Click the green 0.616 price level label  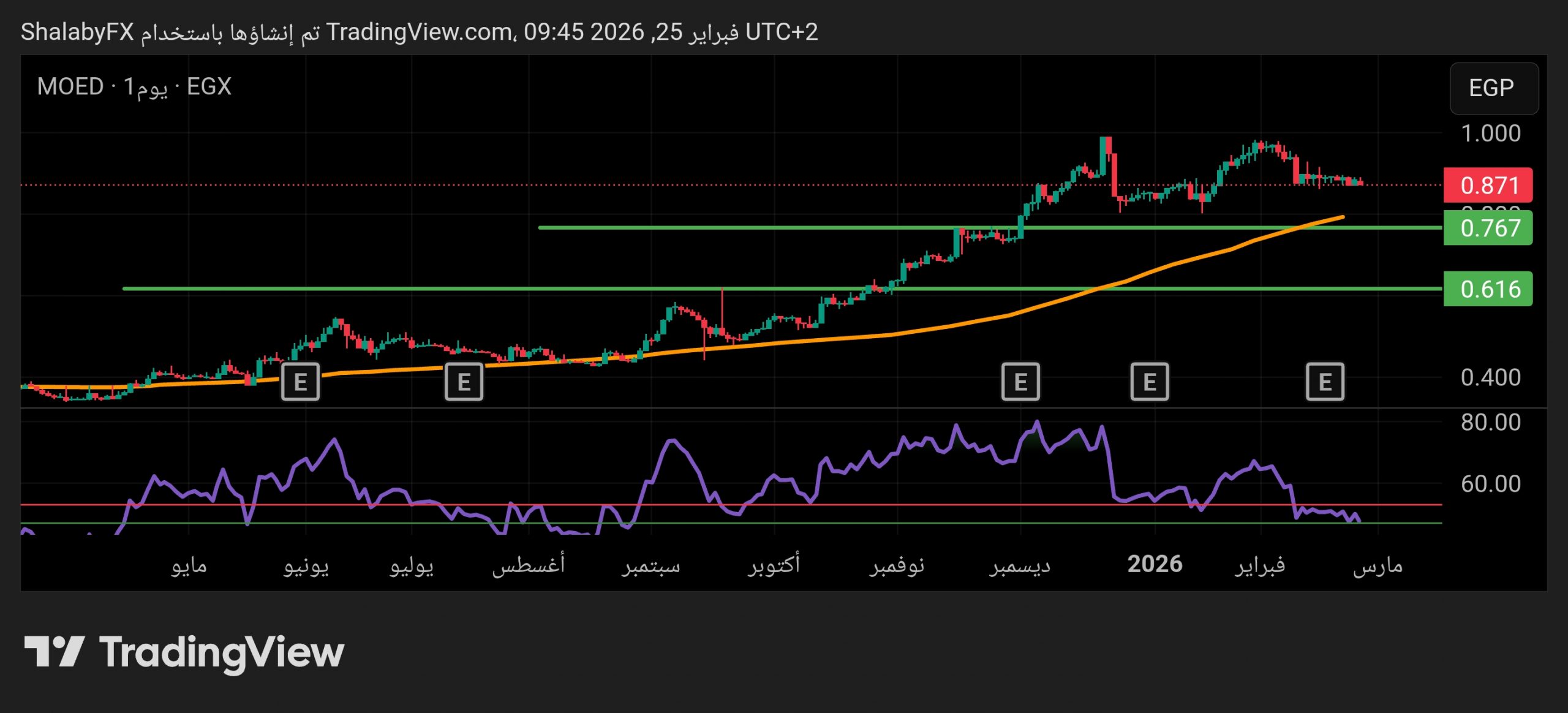(1488, 289)
